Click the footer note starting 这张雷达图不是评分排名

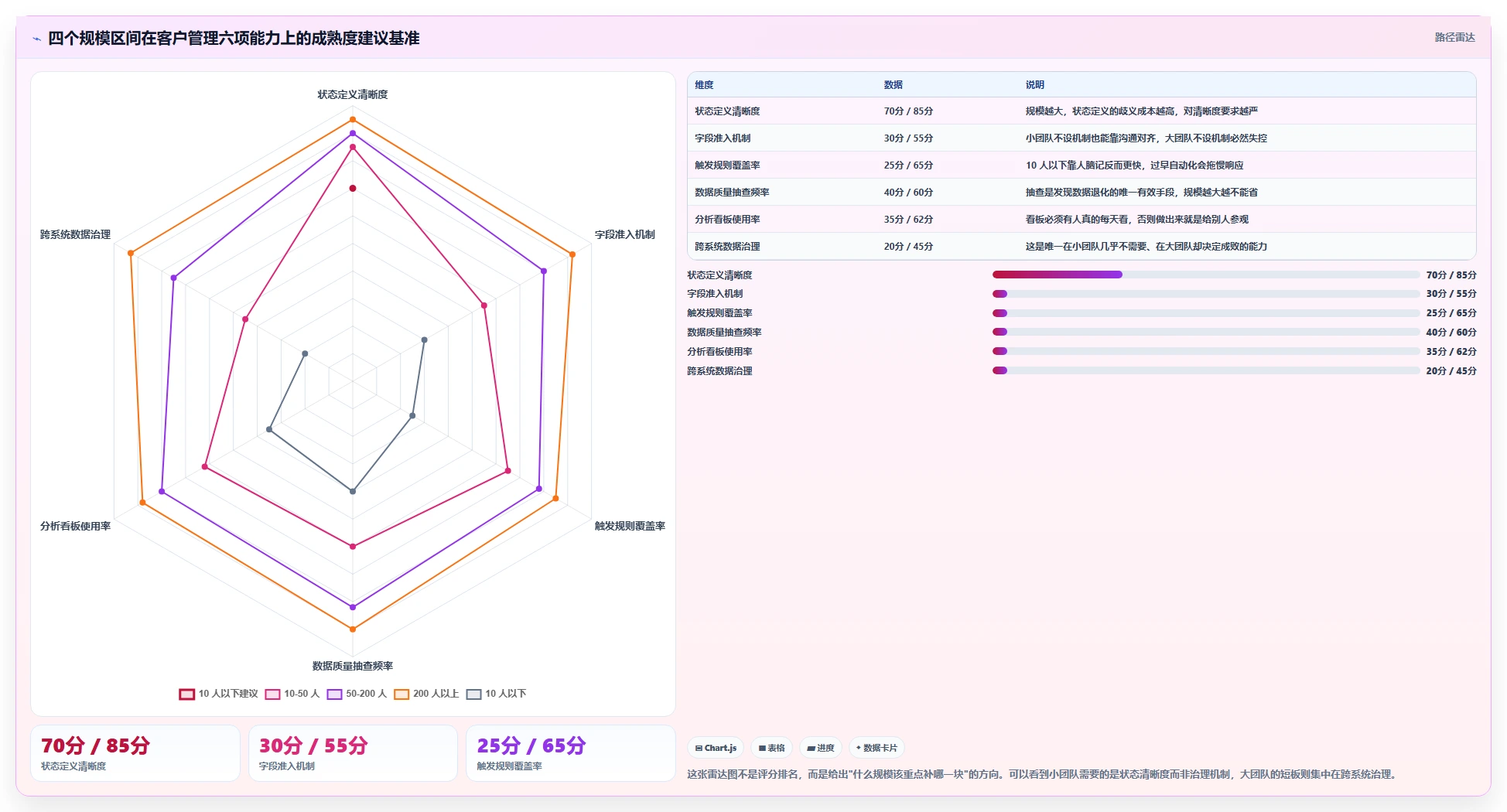point(1044,774)
